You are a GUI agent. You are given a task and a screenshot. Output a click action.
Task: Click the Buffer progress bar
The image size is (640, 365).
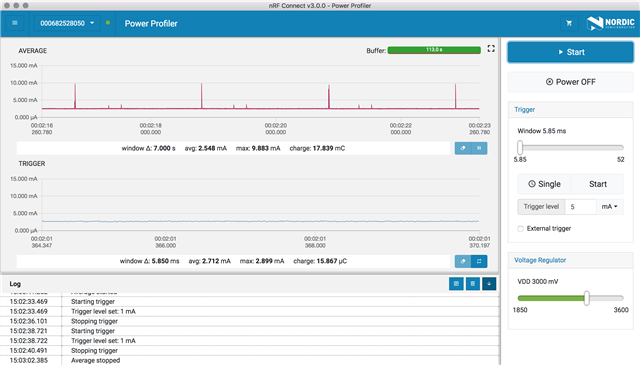(434, 50)
